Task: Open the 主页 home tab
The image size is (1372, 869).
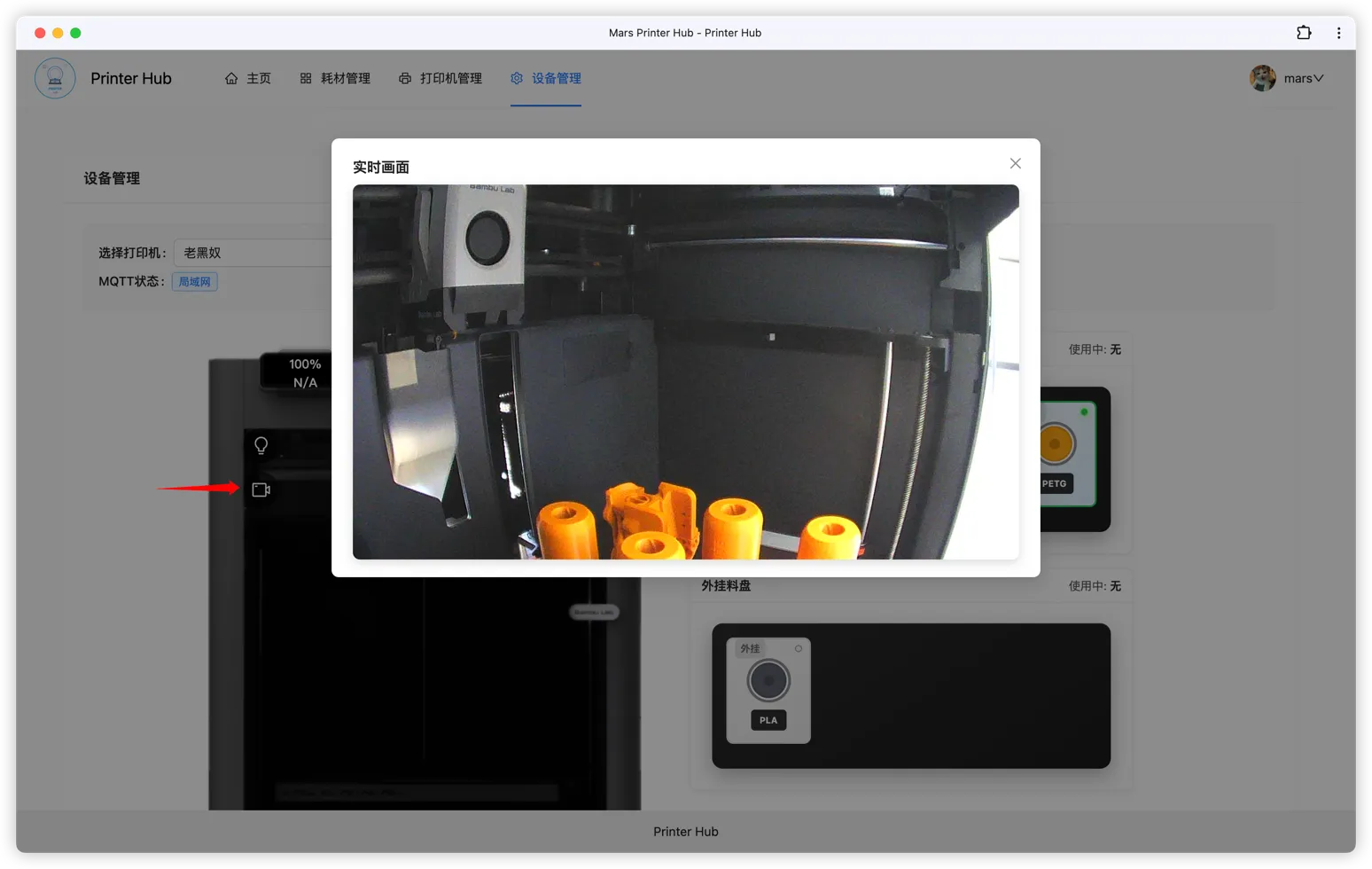Action: 248,78
